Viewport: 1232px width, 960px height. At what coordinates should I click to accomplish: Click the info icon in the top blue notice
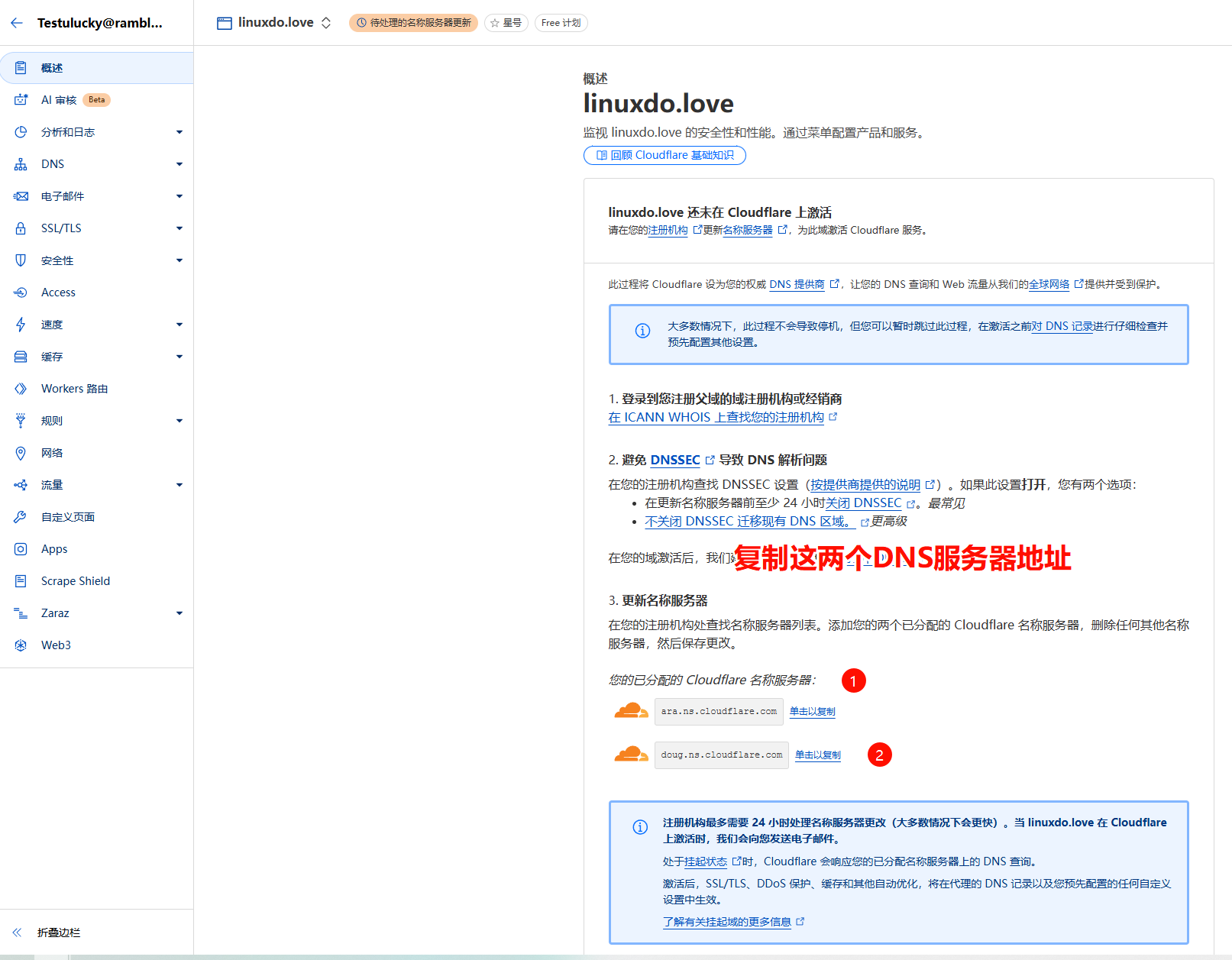tap(642, 331)
